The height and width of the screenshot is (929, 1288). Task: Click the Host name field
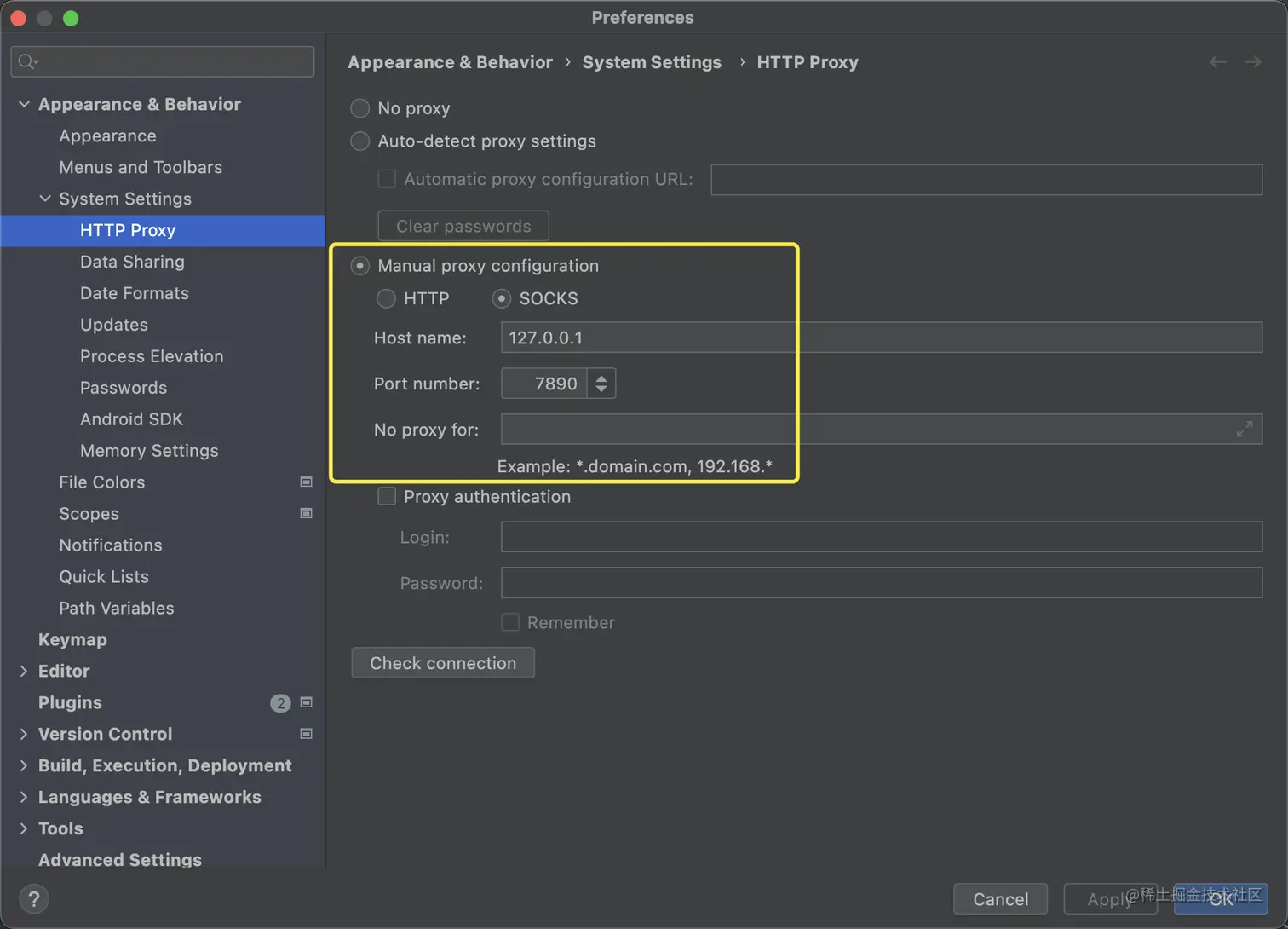pos(882,338)
